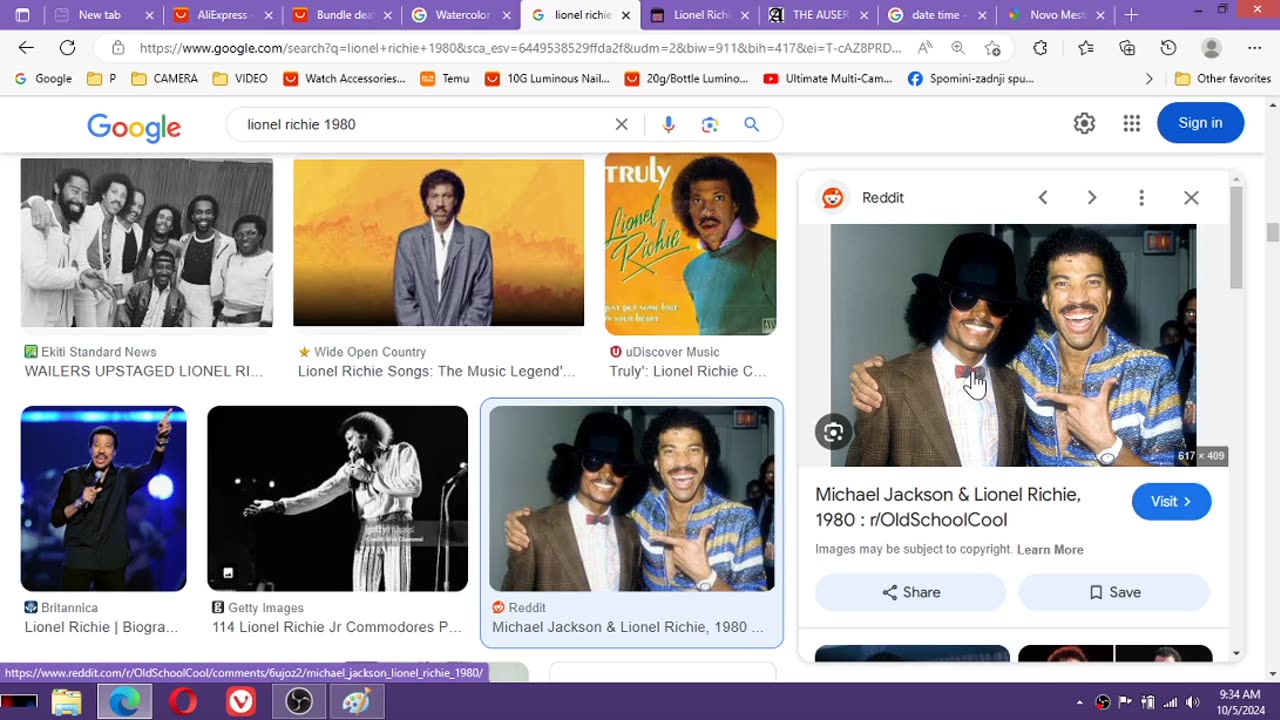Open the preview panel three-dot menu
The height and width of the screenshot is (720, 1280).
[x=1141, y=198]
